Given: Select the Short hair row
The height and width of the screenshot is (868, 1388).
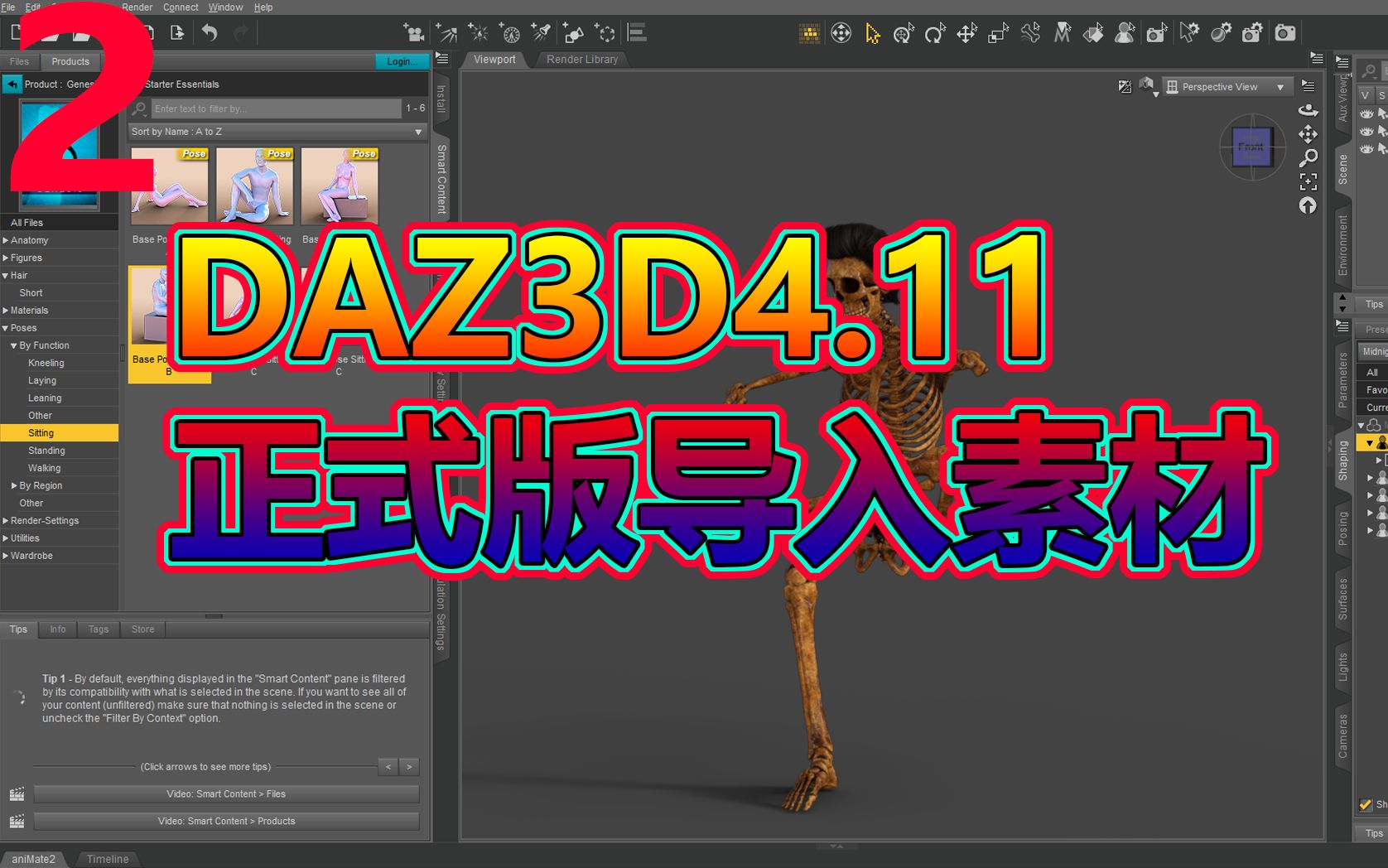Looking at the screenshot, I should tap(59, 292).
